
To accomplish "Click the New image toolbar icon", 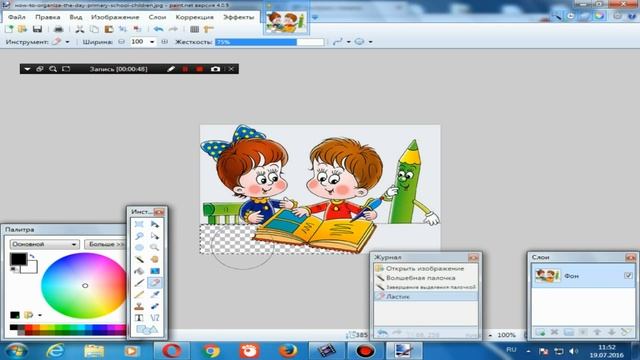I will click(x=9, y=29).
